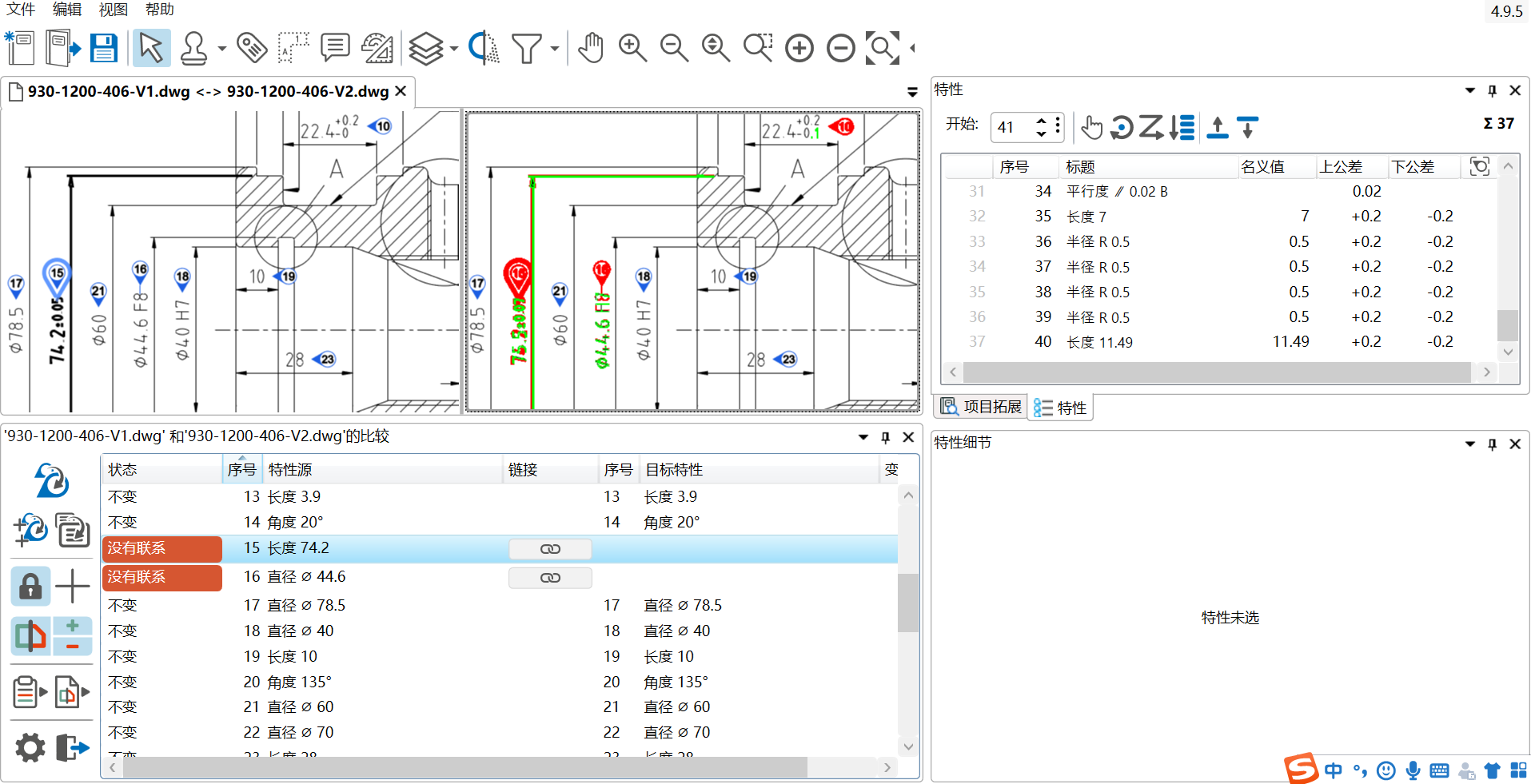This screenshot has width=1531, height=784.
Task: Toggle the overlay comparison view button
Action: click(x=30, y=636)
